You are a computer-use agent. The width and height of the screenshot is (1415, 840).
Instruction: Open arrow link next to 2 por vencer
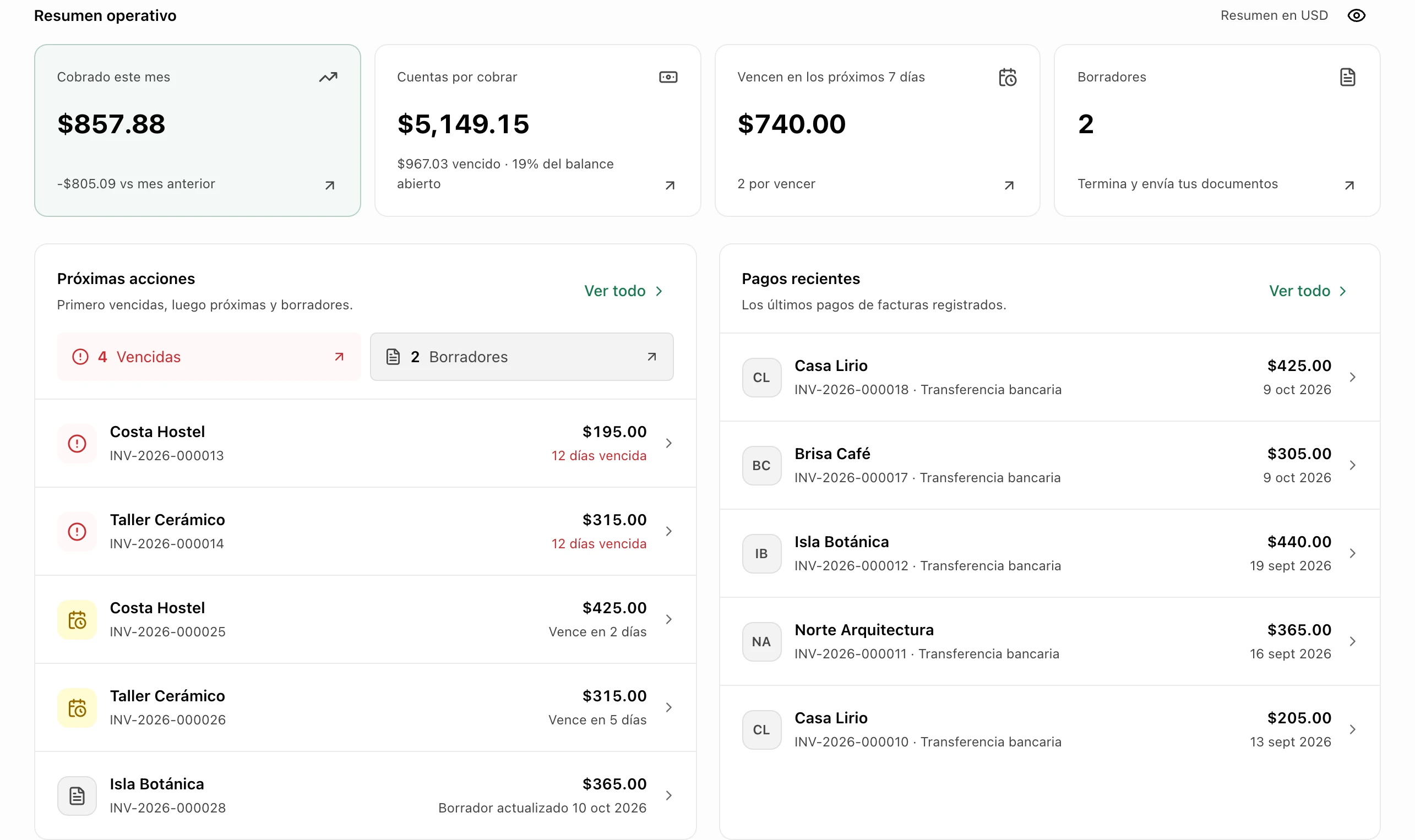click(1009, 186)
